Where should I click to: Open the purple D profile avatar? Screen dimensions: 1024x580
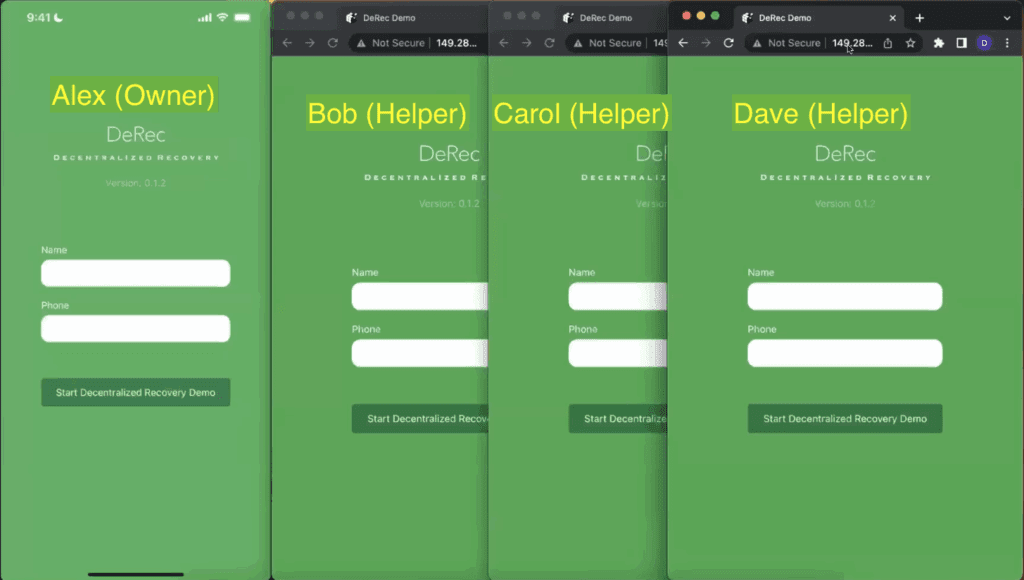984,43
